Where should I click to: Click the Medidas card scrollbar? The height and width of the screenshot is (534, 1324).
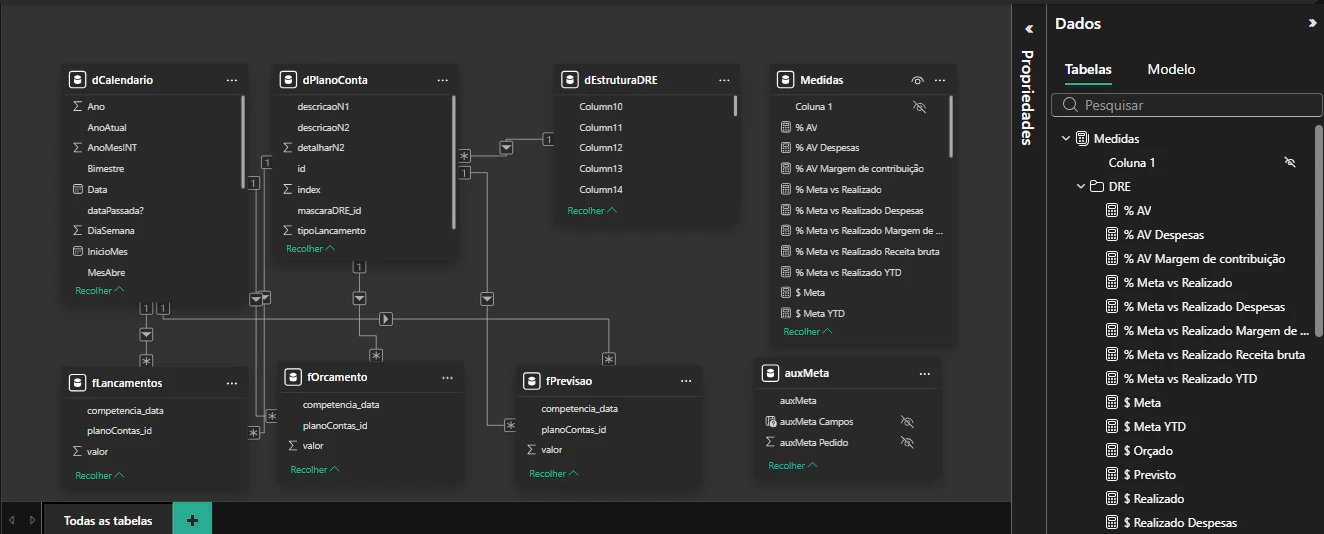[951, 126]
